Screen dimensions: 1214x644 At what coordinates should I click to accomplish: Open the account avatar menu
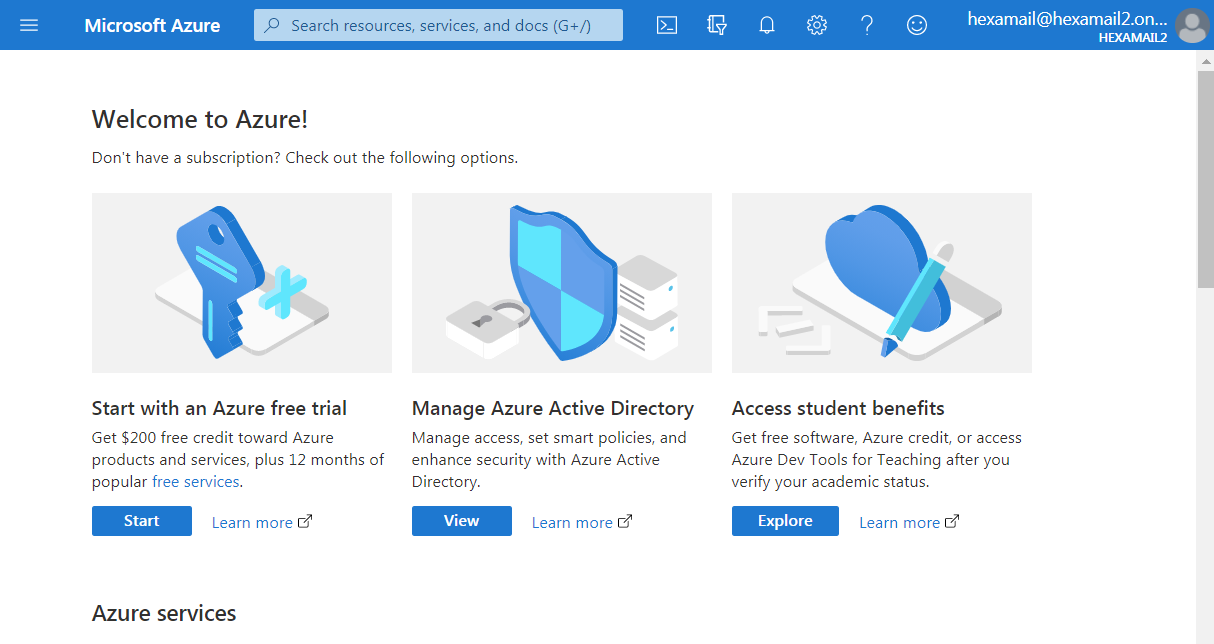point(1191,25)
